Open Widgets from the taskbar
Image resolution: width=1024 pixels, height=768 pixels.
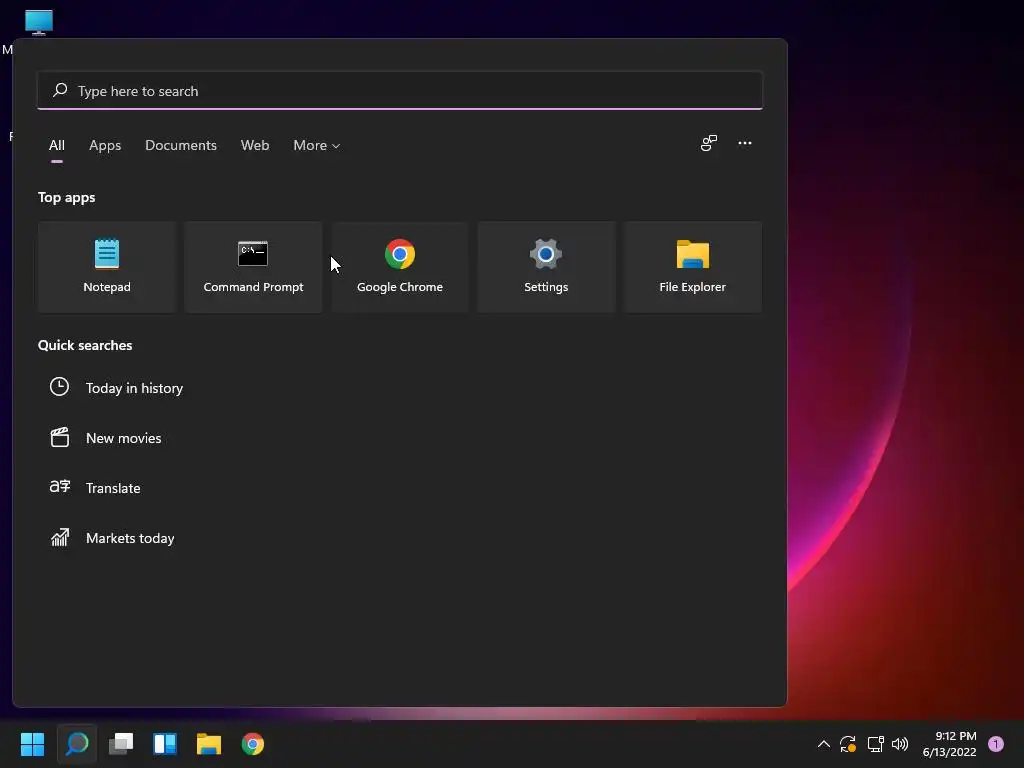165,744
